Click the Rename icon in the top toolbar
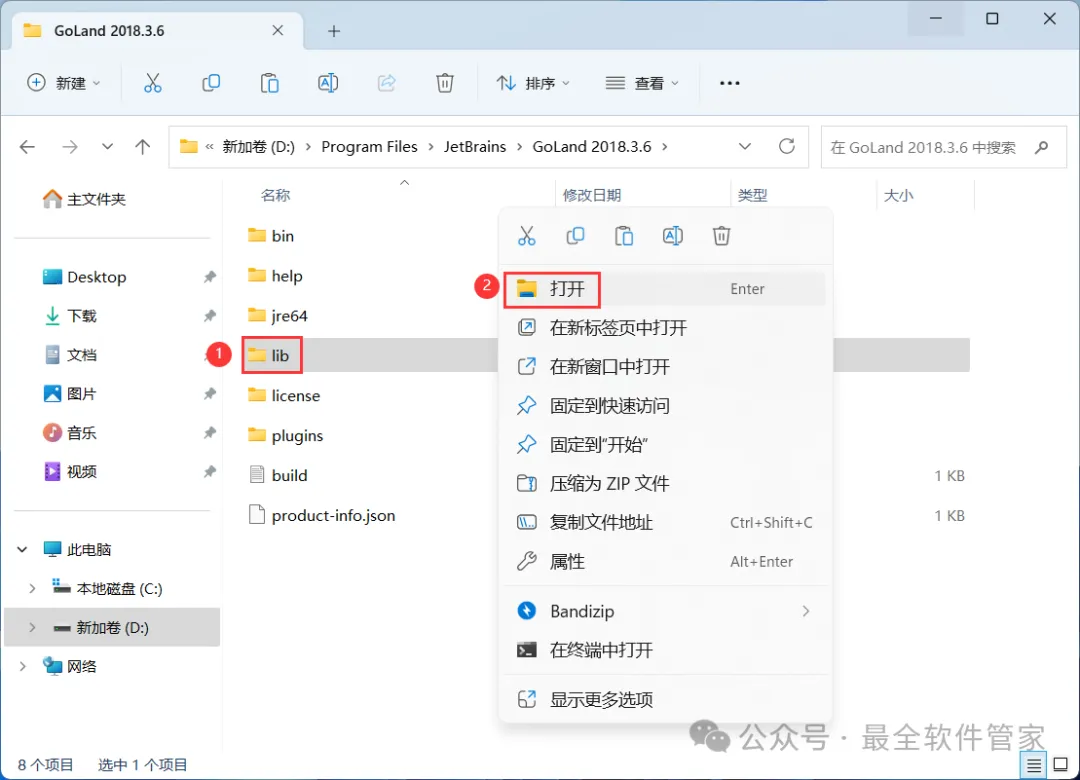 pos(328,83)
